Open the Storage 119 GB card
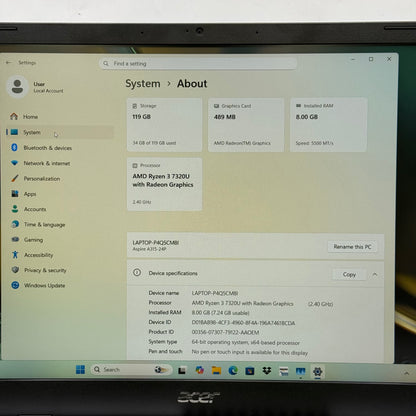The width and height of the screenshot is (416, 416). pyautogui.click(x=164, y=125)
